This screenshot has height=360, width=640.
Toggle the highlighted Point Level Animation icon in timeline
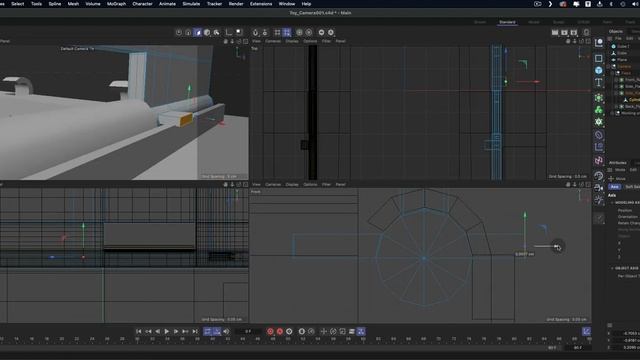[x=361, y=331]
